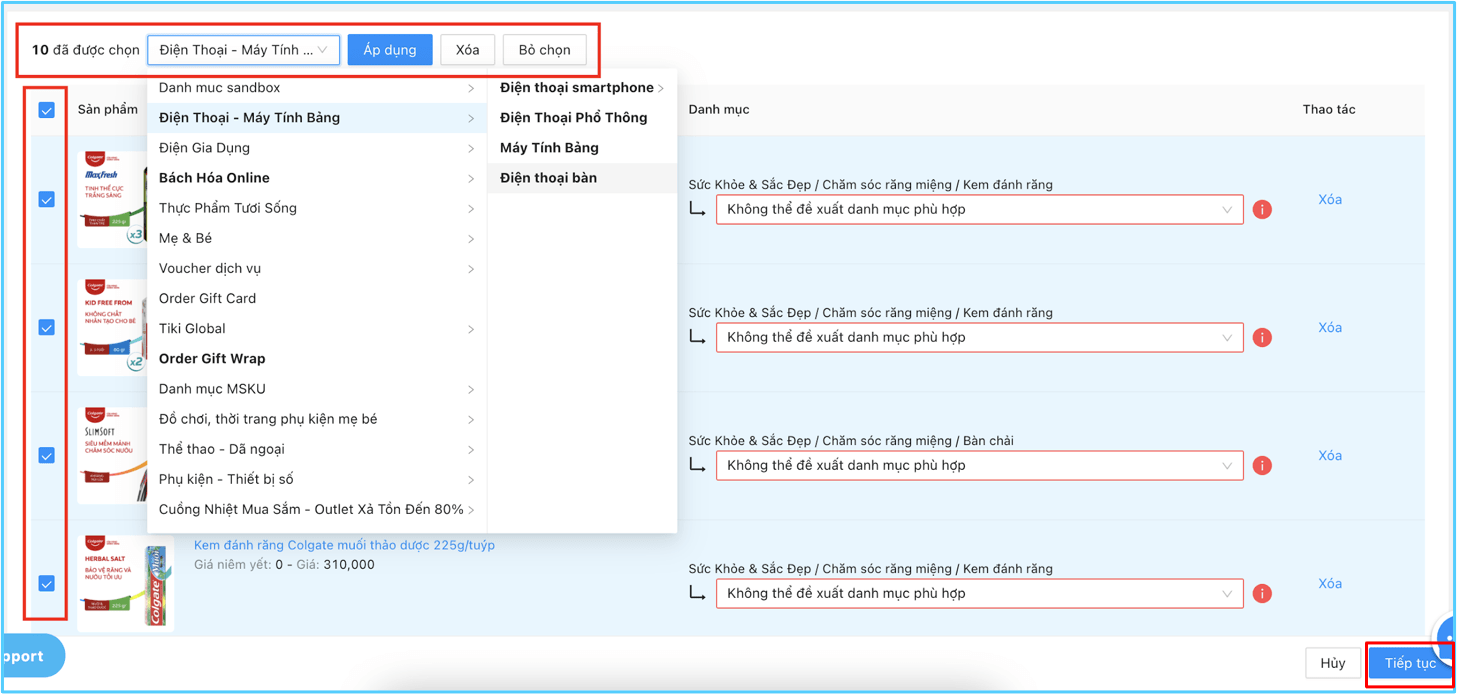The image size is (1457, 694).
Task: Expand Danh mục sandbox submenu
Action: pos(316,88)
